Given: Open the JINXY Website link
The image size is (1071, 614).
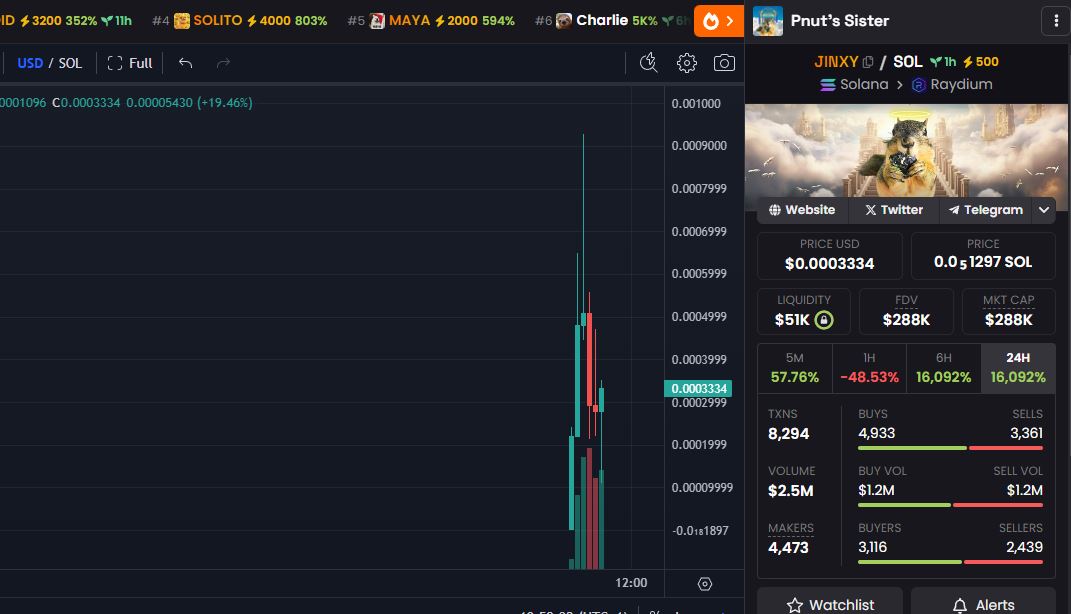Looking at the screenshot, I should click(801, 210).
